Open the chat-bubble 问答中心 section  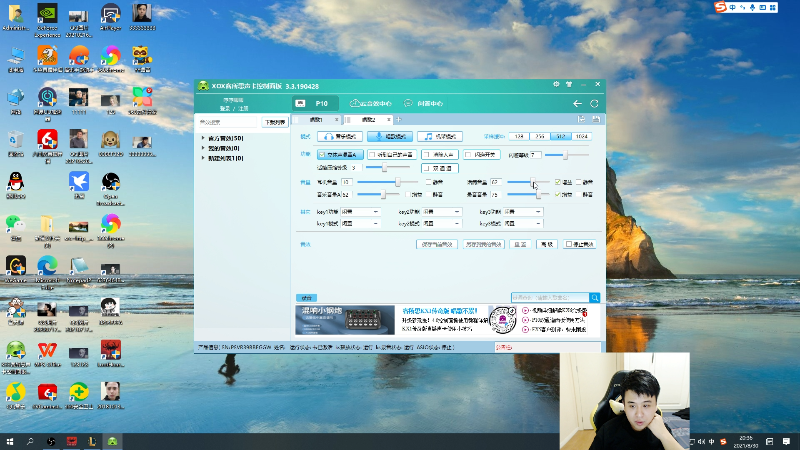[x=423, y=104]
